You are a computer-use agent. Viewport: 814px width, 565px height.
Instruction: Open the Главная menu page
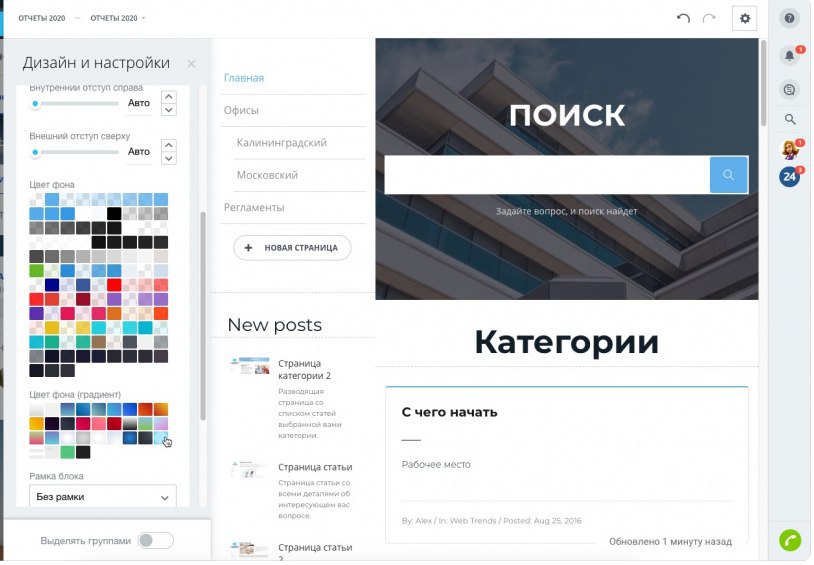[244, 78]
